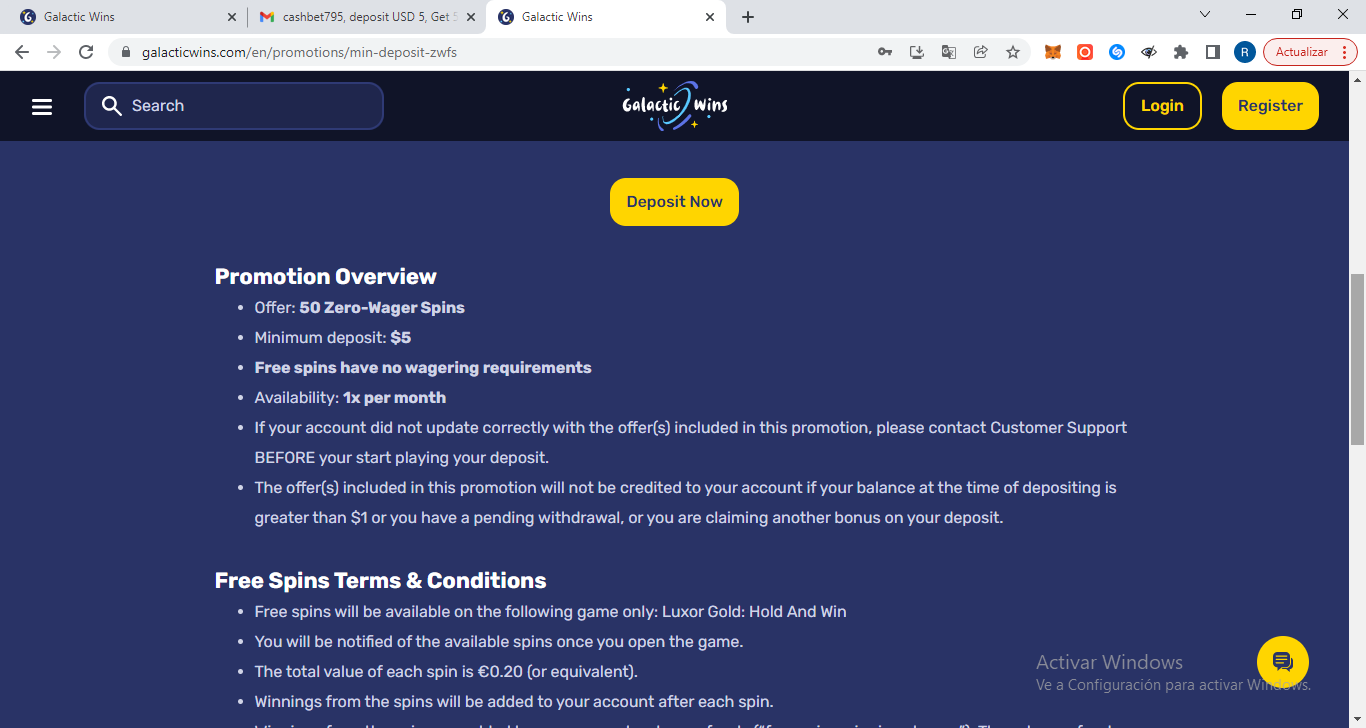Open the Actualizar update menu

[1309, 52]
